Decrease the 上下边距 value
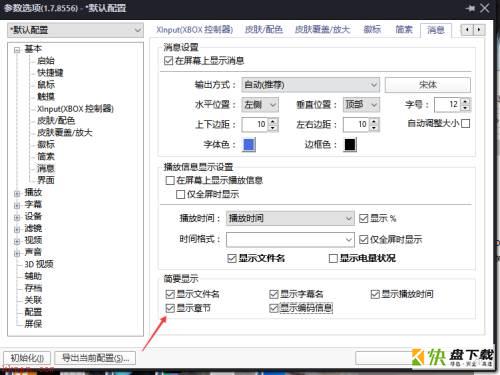Viewport: 500px width, 375px height. click(x=273, y=128)
